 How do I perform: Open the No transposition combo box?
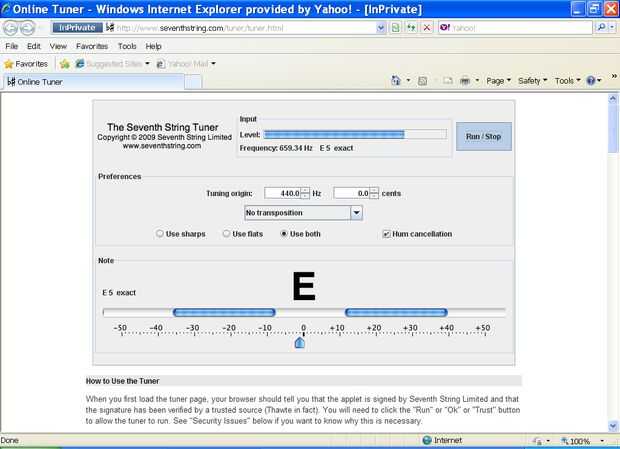coord(303,213)
